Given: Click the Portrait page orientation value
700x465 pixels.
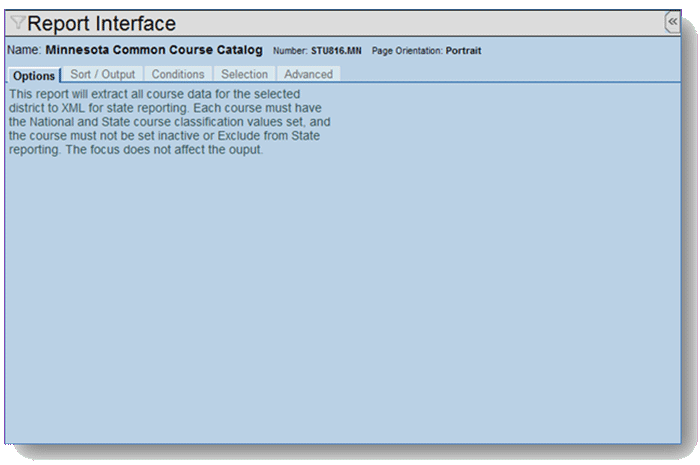Looking at the screenshot, I should tap(463, 51).
